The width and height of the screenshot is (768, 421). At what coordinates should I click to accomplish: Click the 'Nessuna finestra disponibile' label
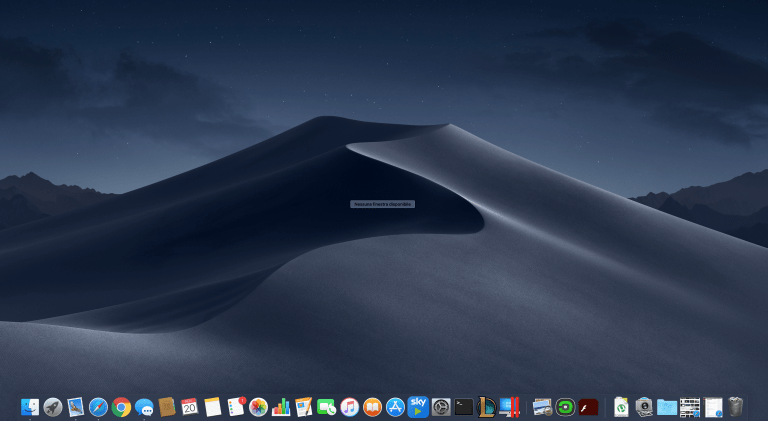[383, 204]
